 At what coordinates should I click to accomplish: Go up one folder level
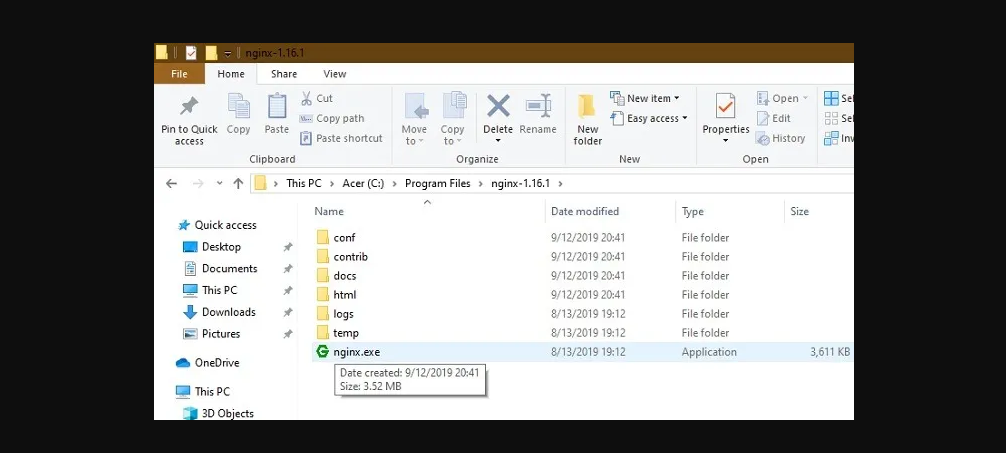click(x=238, y=184)
